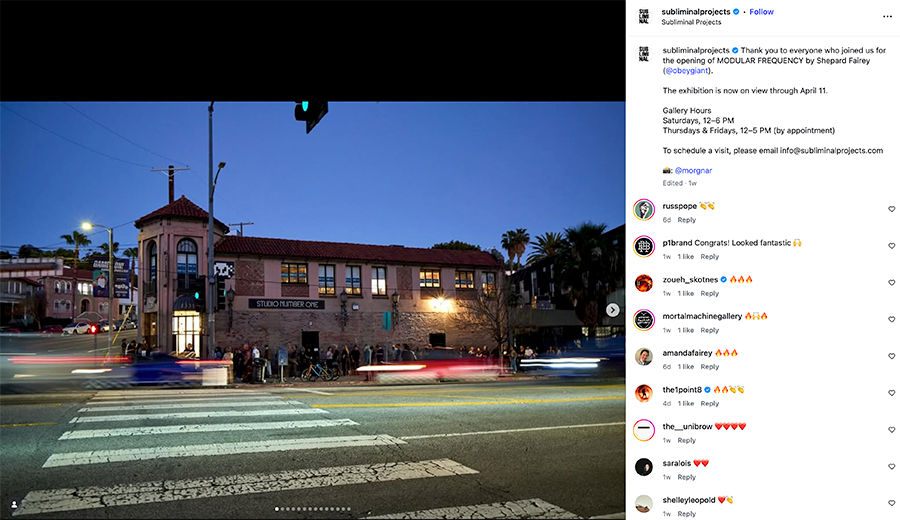Show tagged people icon on photo

(14, 505)
